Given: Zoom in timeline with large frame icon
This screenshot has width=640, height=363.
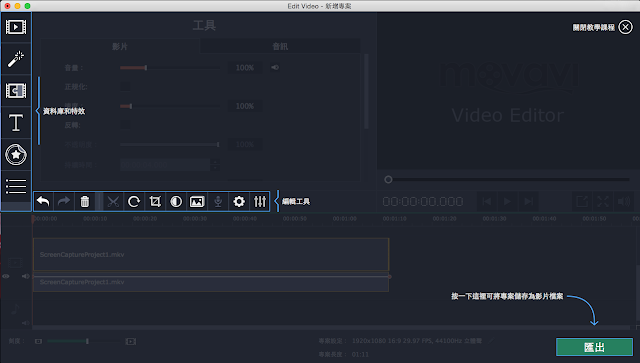Looking at the screenshot, I should point(131,341).
